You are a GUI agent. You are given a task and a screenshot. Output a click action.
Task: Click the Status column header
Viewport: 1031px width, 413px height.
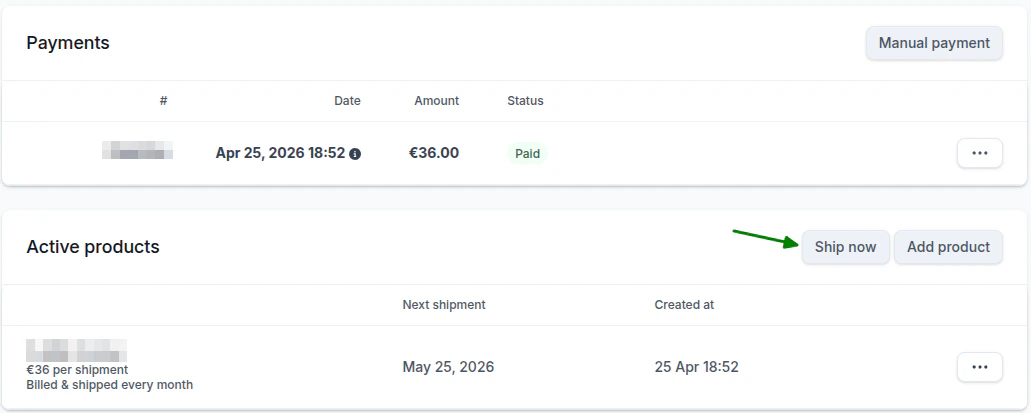click(525, 101)
